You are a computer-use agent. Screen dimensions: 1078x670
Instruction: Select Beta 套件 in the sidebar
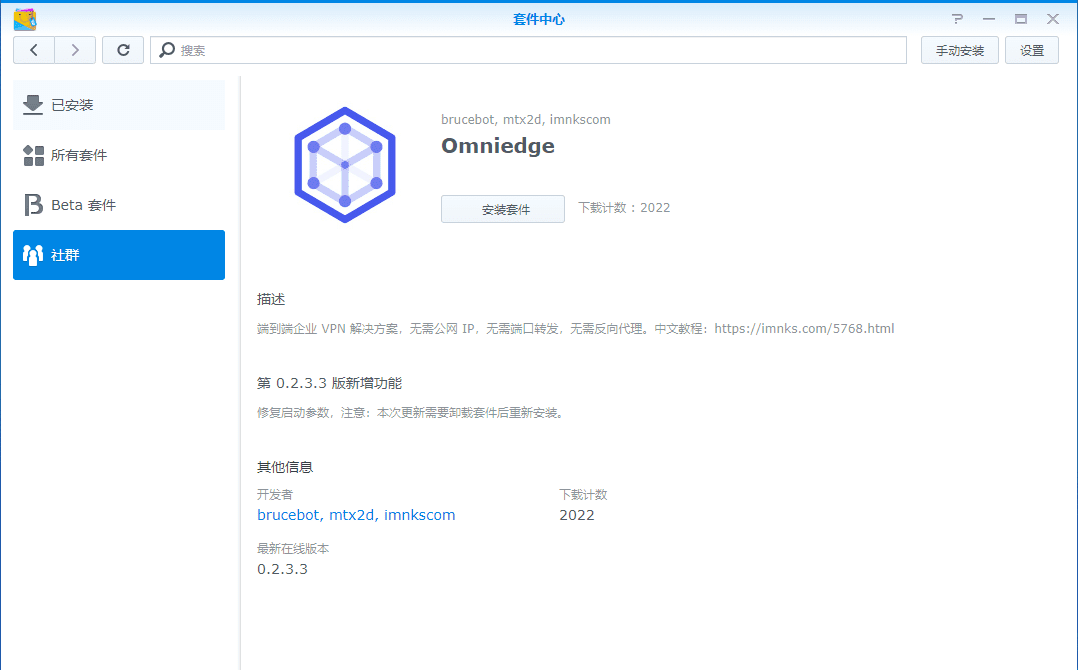tap(119, 205)
